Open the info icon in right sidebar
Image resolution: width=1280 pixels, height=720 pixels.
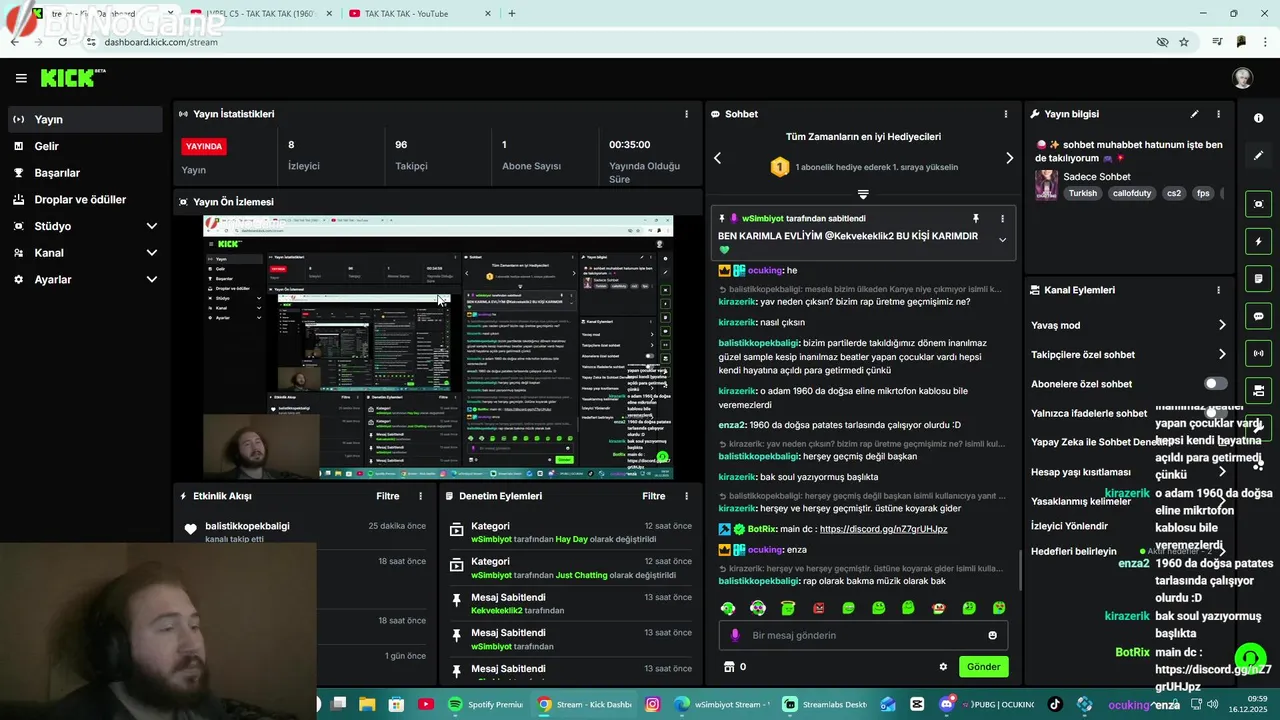1258,118
